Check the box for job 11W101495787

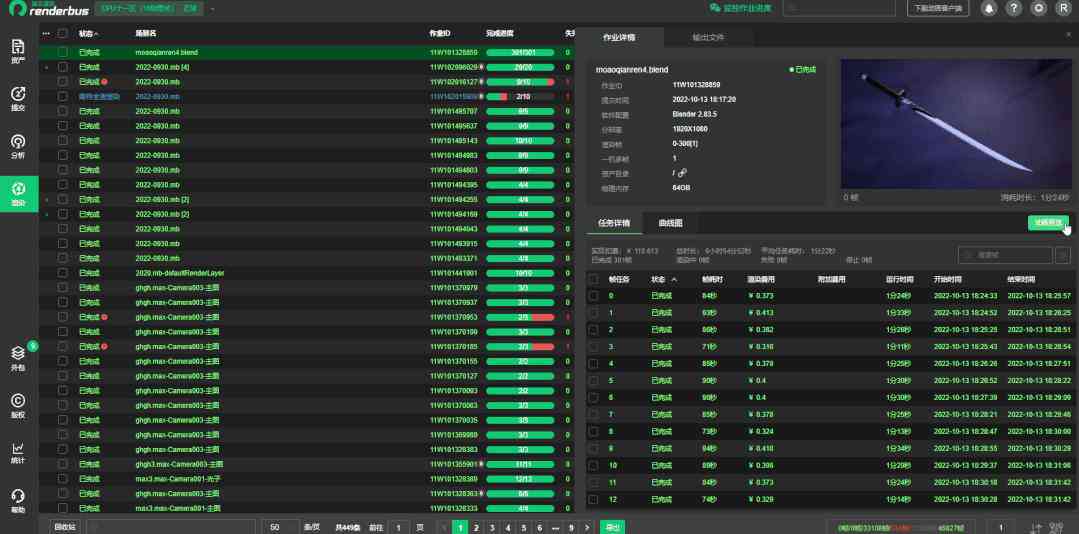pos(63,111)
